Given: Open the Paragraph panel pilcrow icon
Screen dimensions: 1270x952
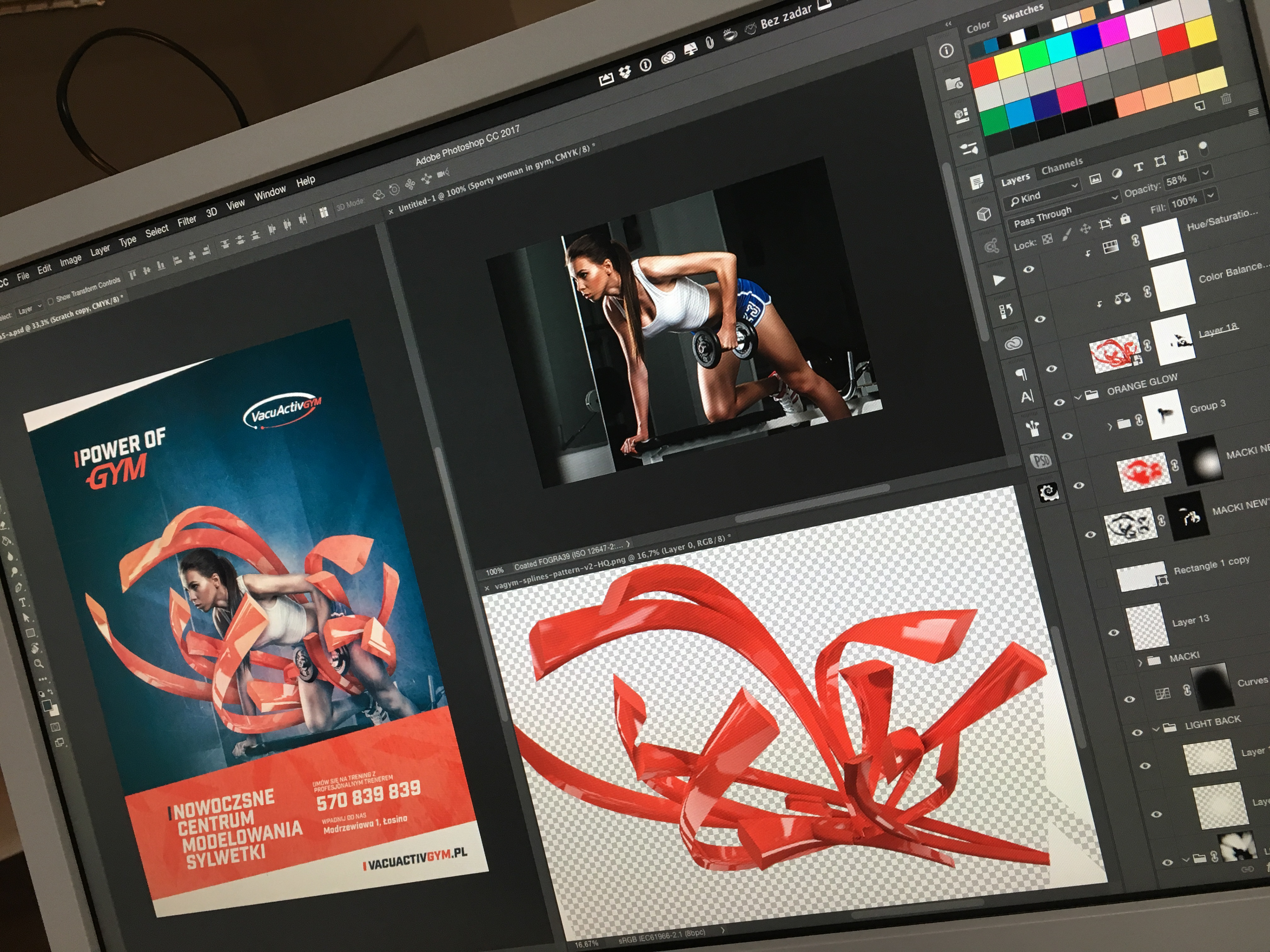Looking at the screenshot, I should (x=1021, y=375).
